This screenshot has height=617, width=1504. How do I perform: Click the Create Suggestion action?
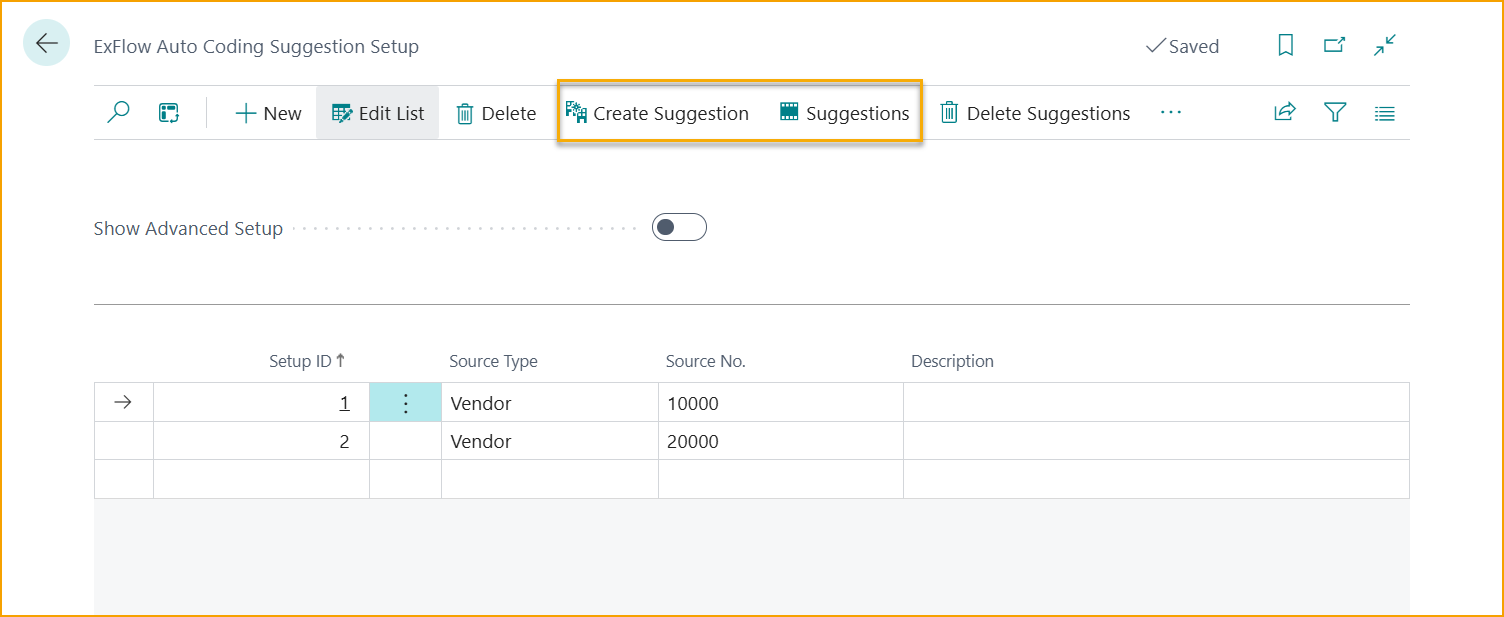[x=657, y=113]
